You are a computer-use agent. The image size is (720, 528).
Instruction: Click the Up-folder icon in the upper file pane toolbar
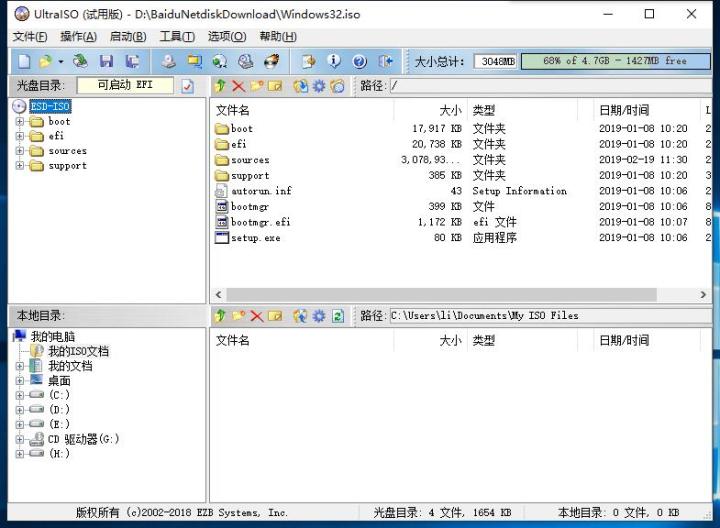220,86
